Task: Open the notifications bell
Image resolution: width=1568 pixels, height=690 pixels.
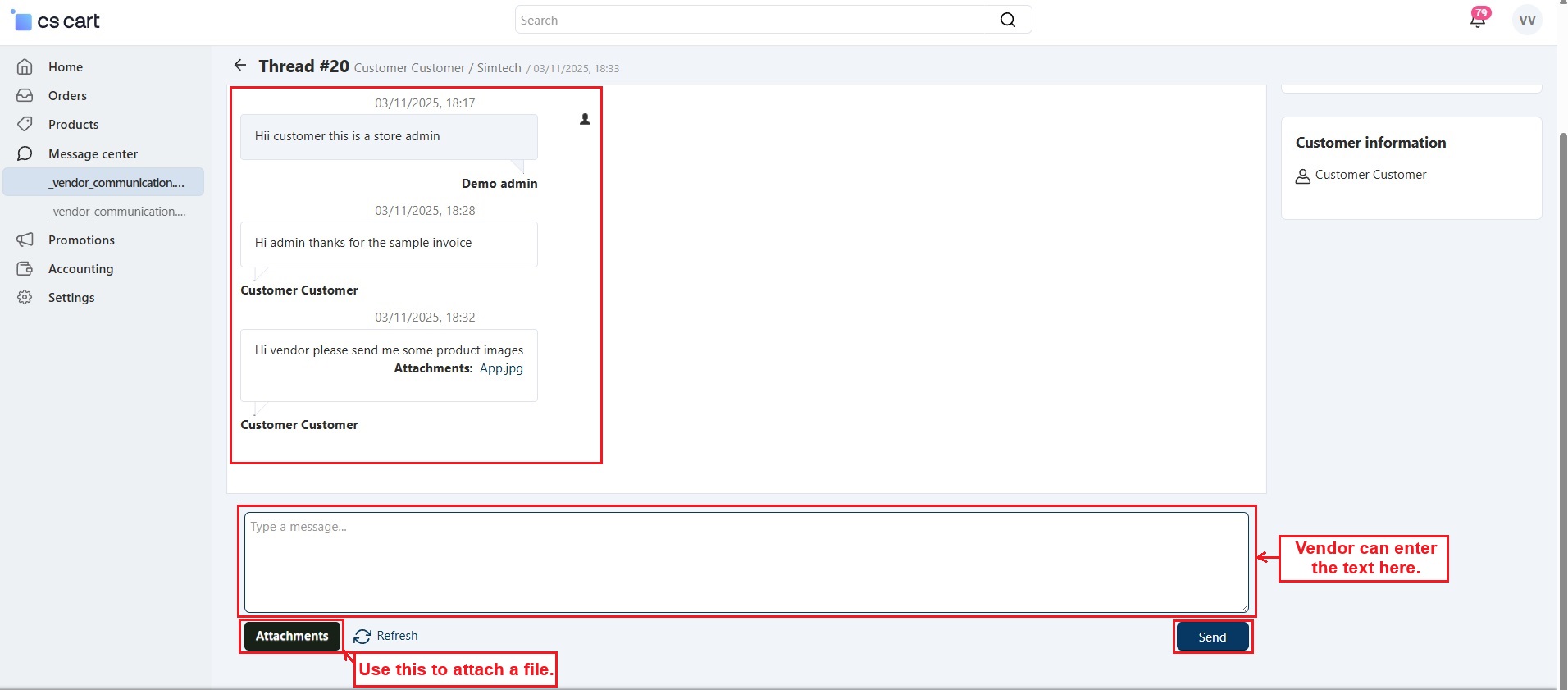Action: coord(1478,20)
